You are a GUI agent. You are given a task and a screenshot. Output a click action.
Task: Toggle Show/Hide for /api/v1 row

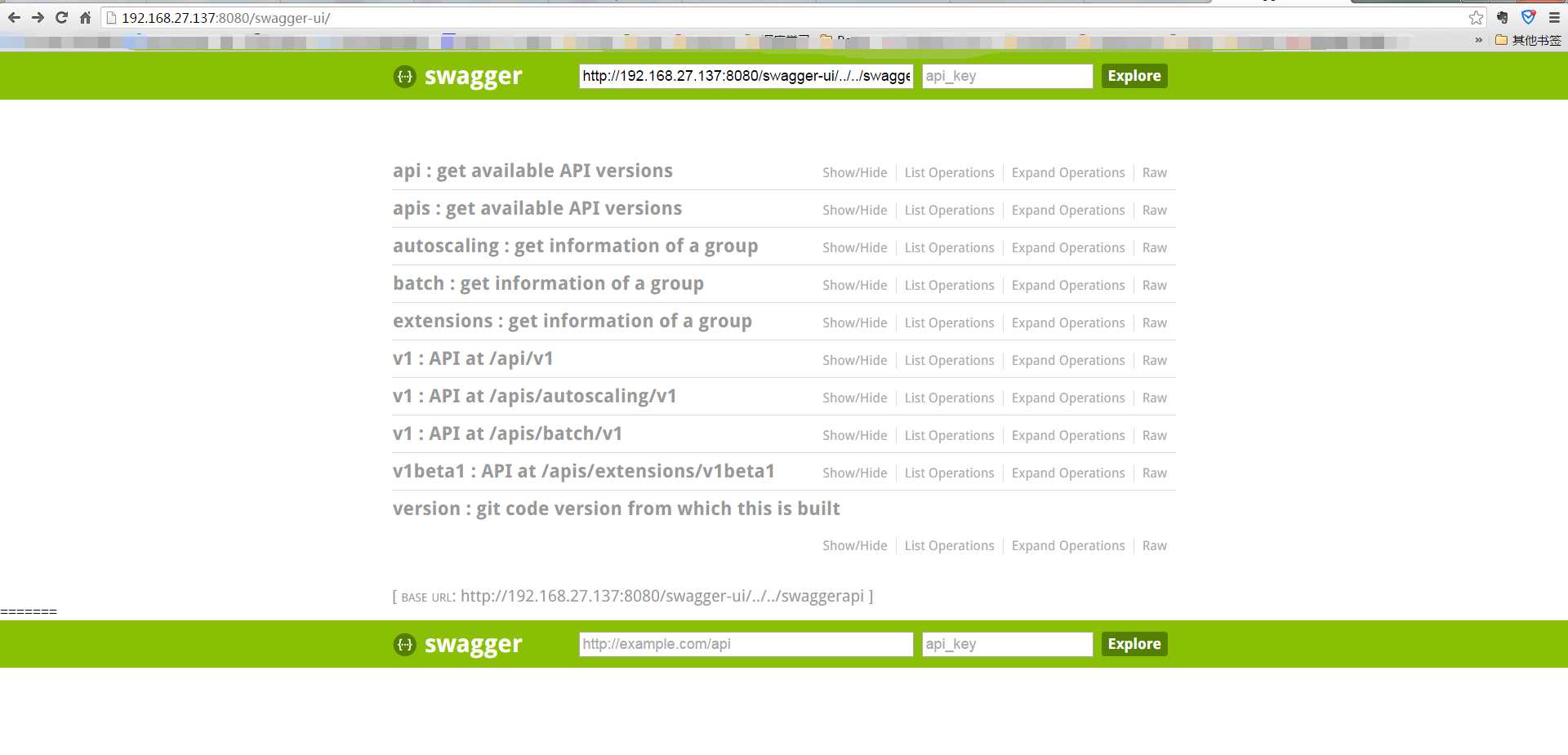[x=854, y=360]
